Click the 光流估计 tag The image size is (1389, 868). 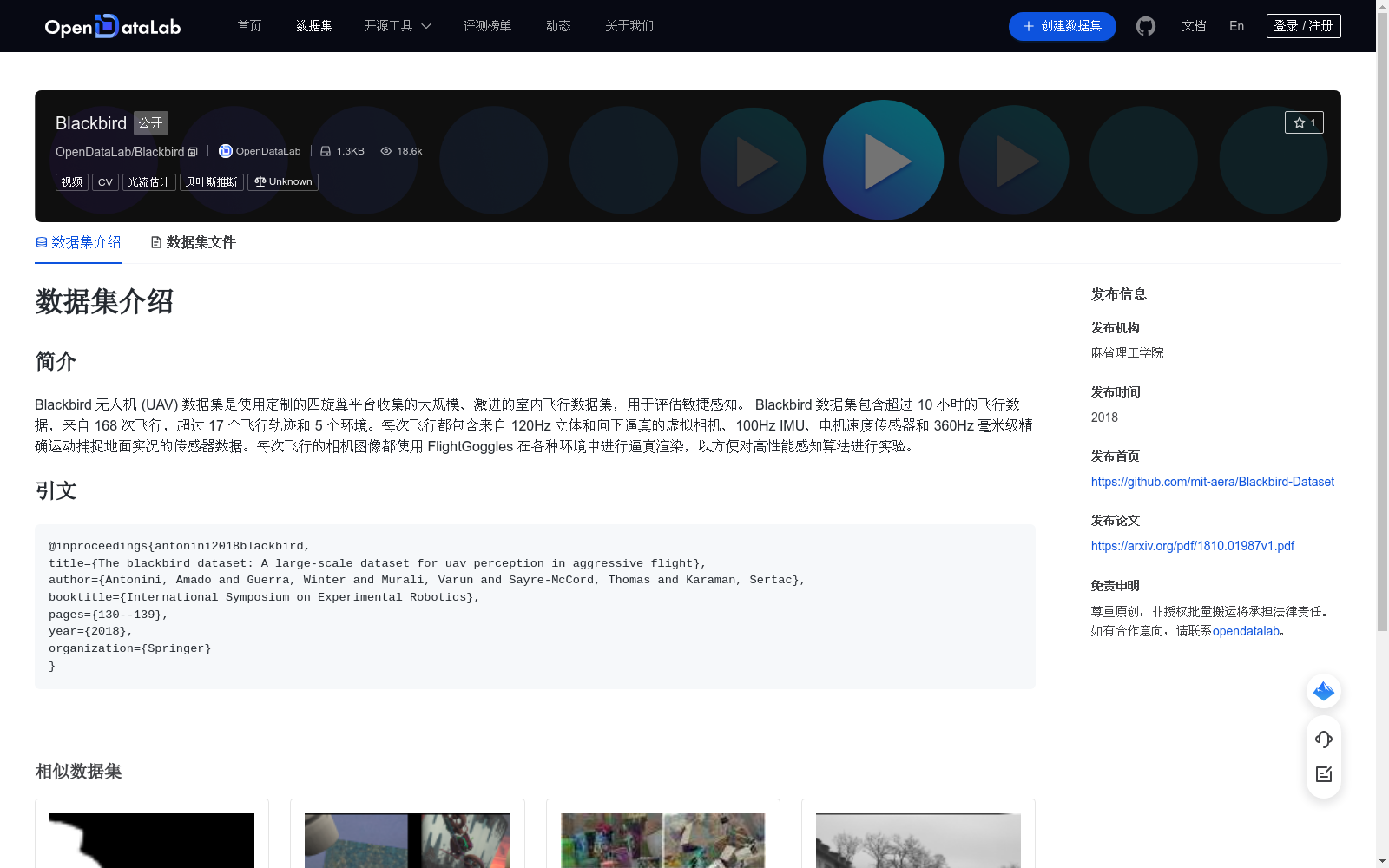[x=148, y=182]
